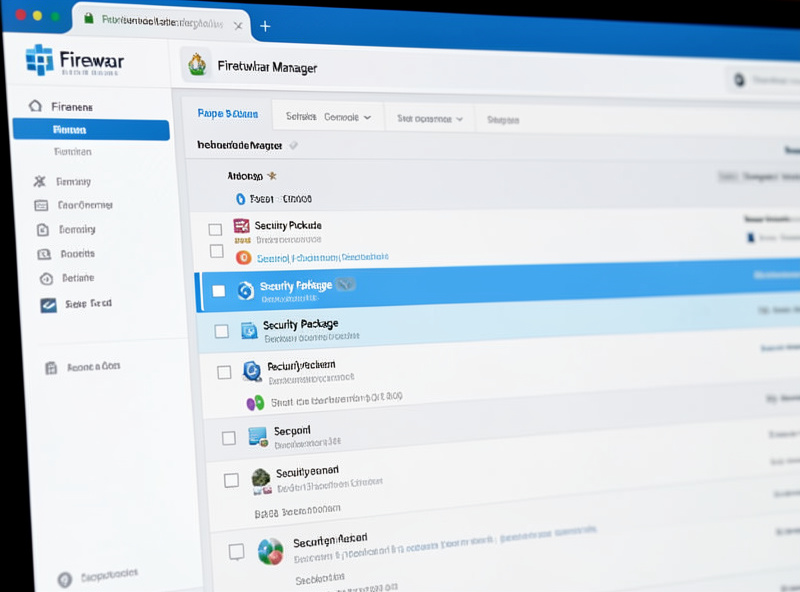Click the Security Pickade title text
The height and width of the screenshot is (592, 800).
(x=288, y=225)
